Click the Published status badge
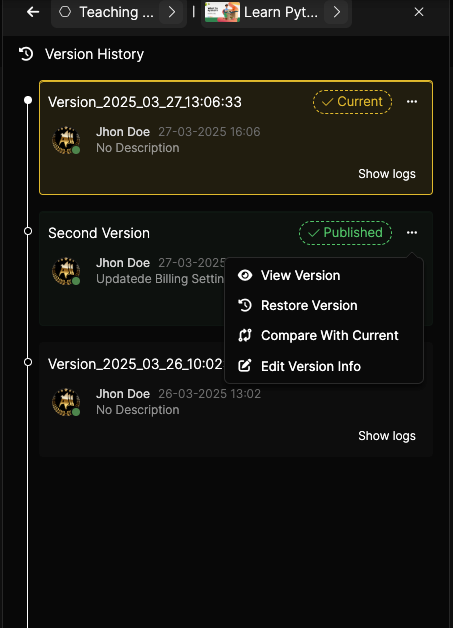This screenshot has width=453, height=628. coord(345,233)
